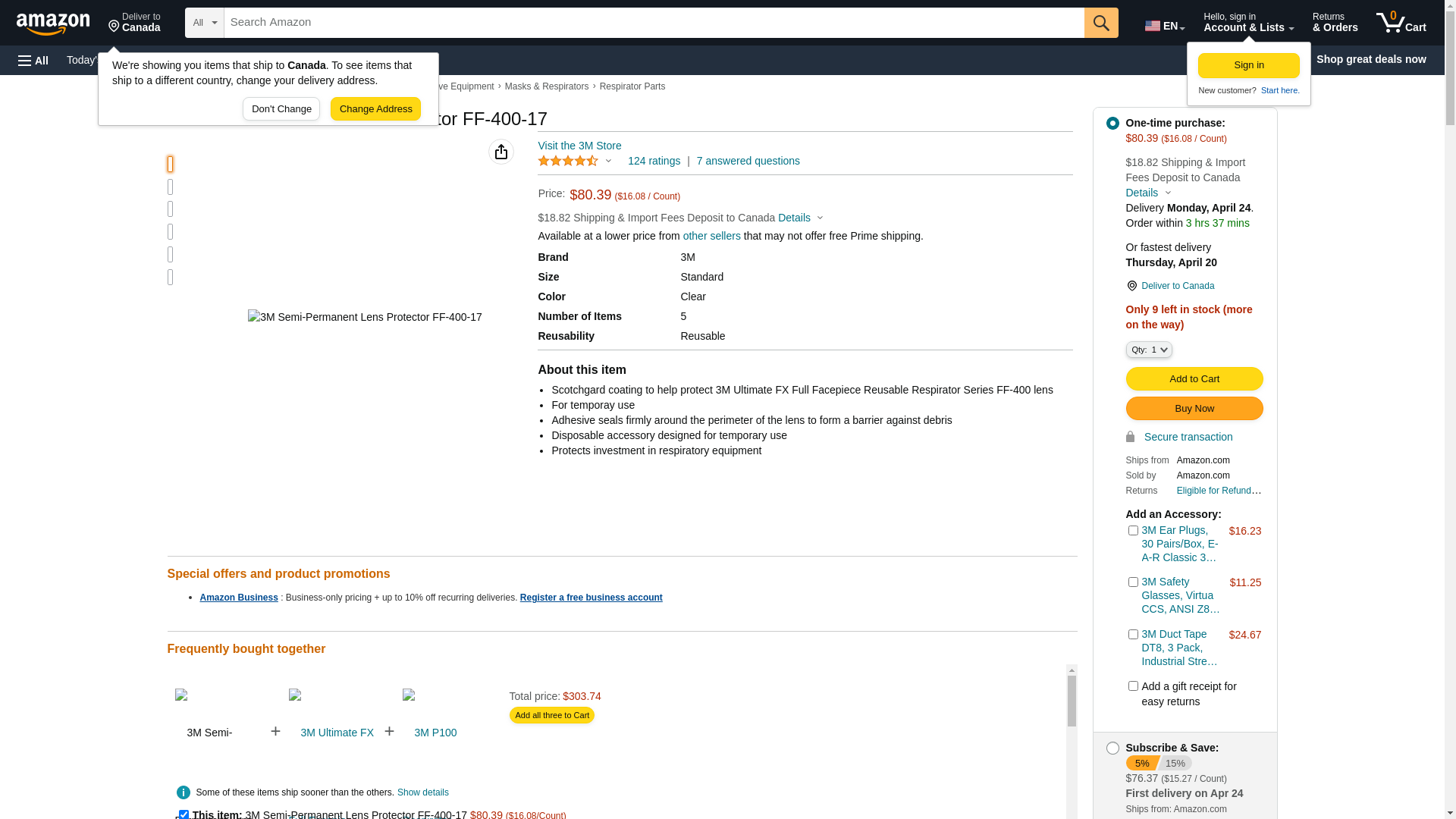
Task: Click inside the Search Amazon field
Action: pyautogui.click(x=652, y=23)
